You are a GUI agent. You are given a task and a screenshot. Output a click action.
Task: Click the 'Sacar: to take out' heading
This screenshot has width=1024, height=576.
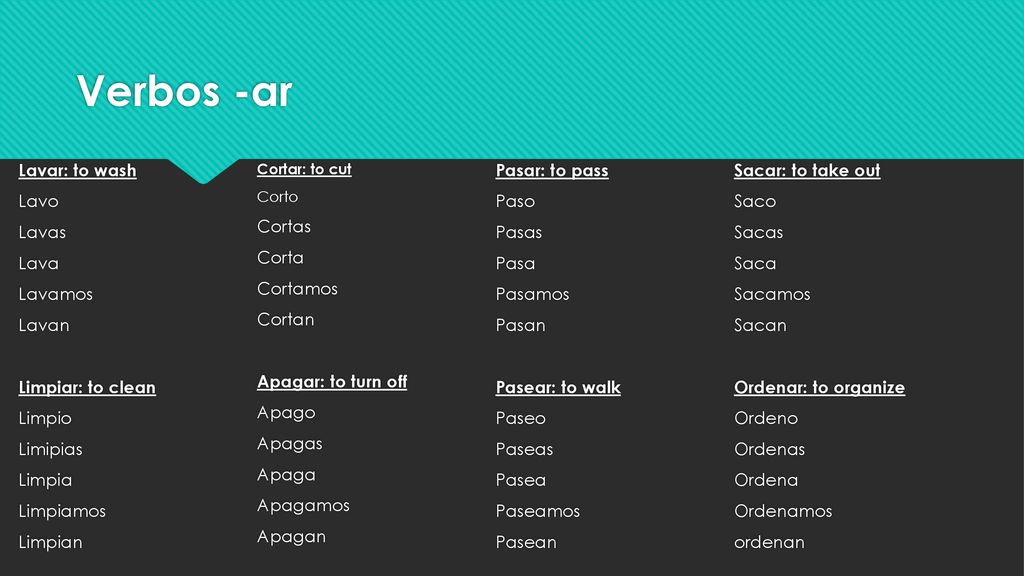click(807, 170)
